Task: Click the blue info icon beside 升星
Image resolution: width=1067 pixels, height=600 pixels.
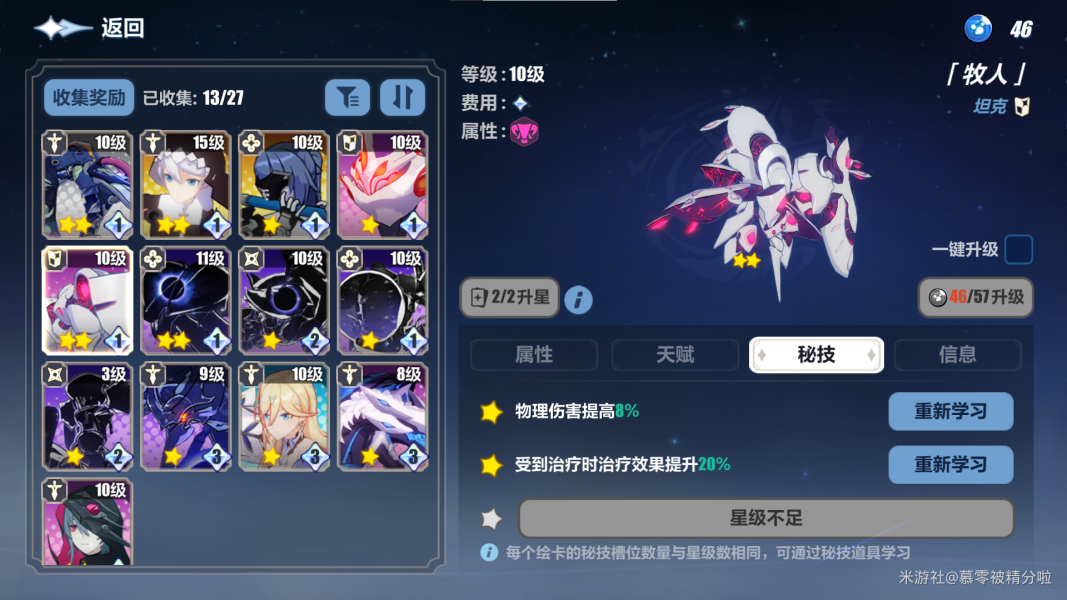Action: pyautogui.click(x=578, y=299)
